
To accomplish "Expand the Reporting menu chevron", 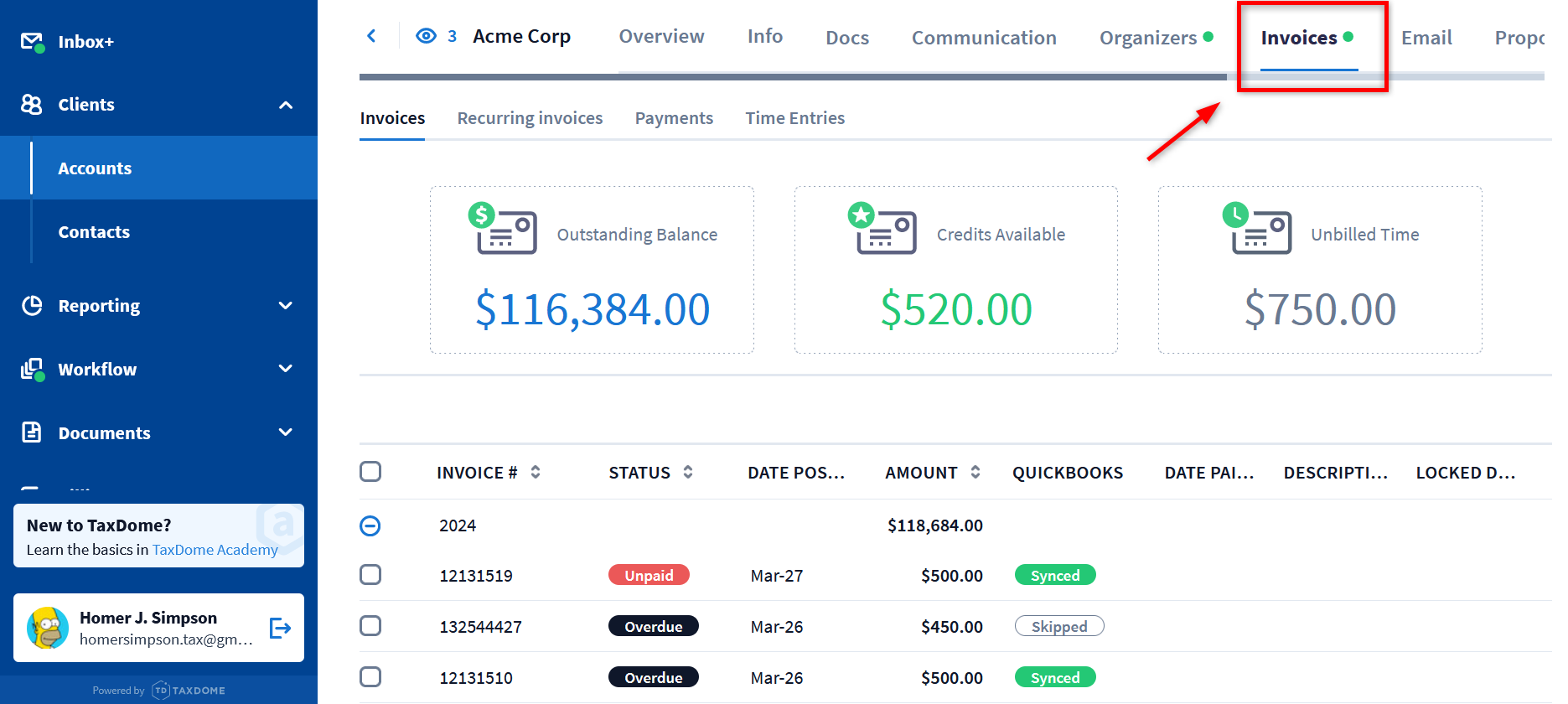I will click(x=286, y=306).
